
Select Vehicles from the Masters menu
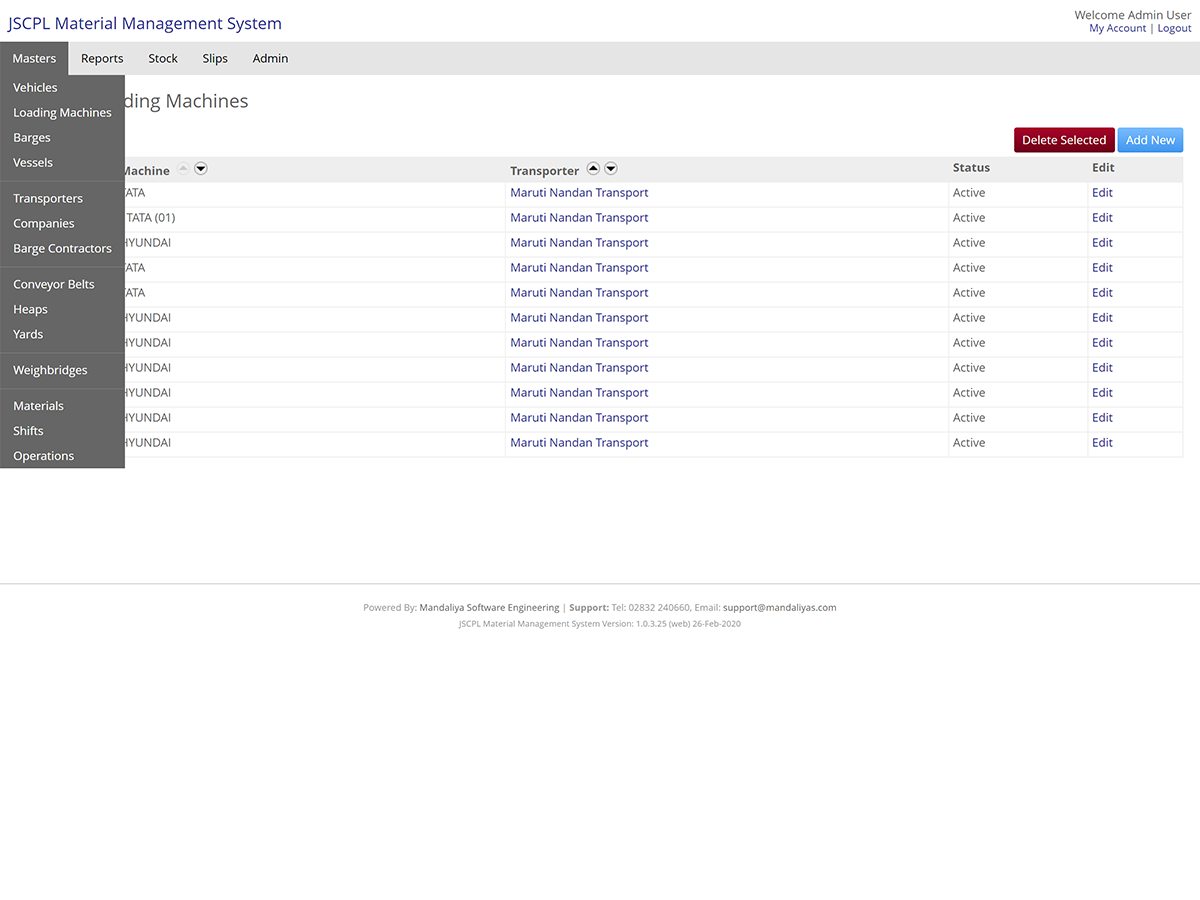click(x=35, y=87)
